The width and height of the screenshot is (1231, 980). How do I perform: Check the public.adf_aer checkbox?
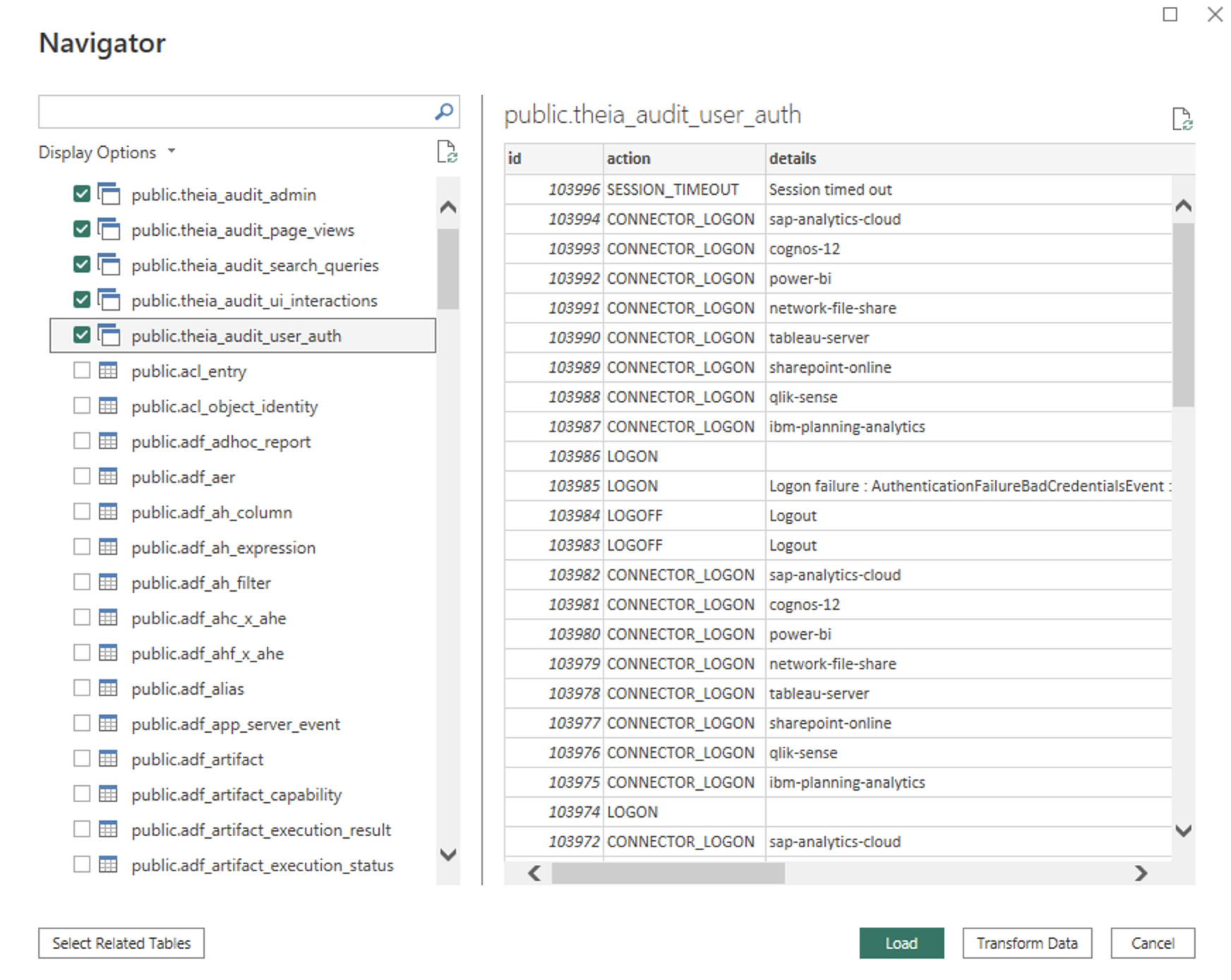click(82, 477)
